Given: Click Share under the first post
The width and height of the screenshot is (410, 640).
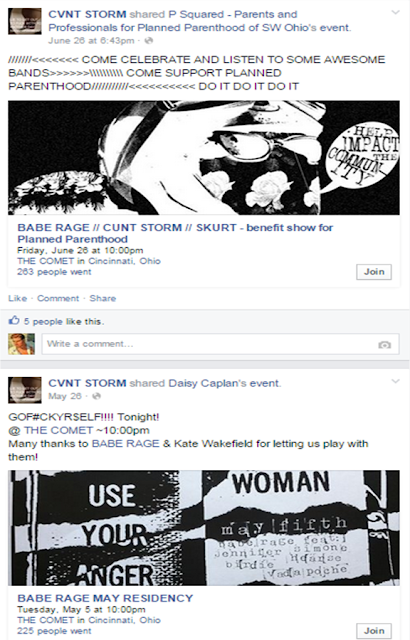Looking at the screenshot, I should tap(103, 298).
